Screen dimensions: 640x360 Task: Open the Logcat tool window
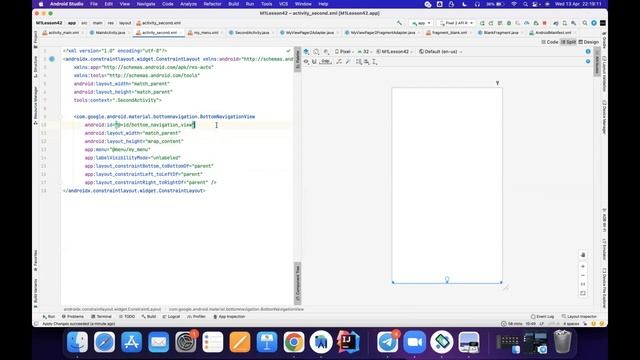point(171,316)
